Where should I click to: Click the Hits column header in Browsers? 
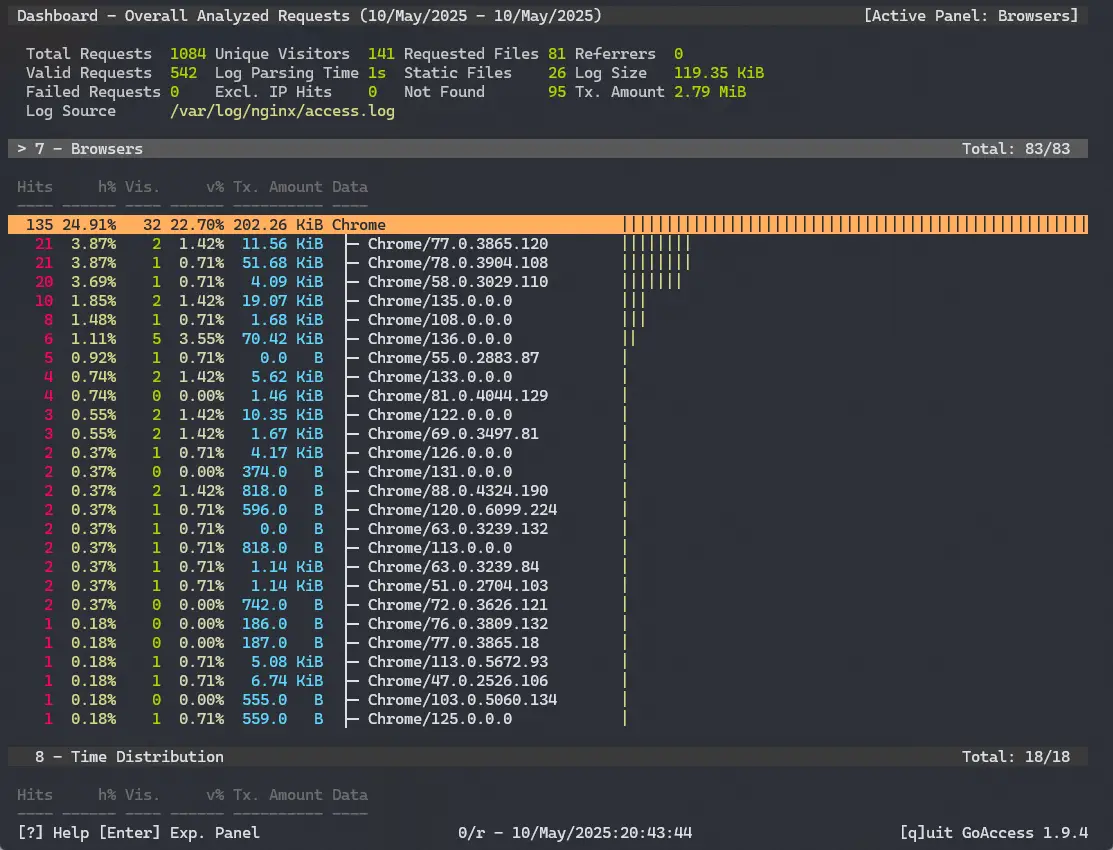coord(35,187)
